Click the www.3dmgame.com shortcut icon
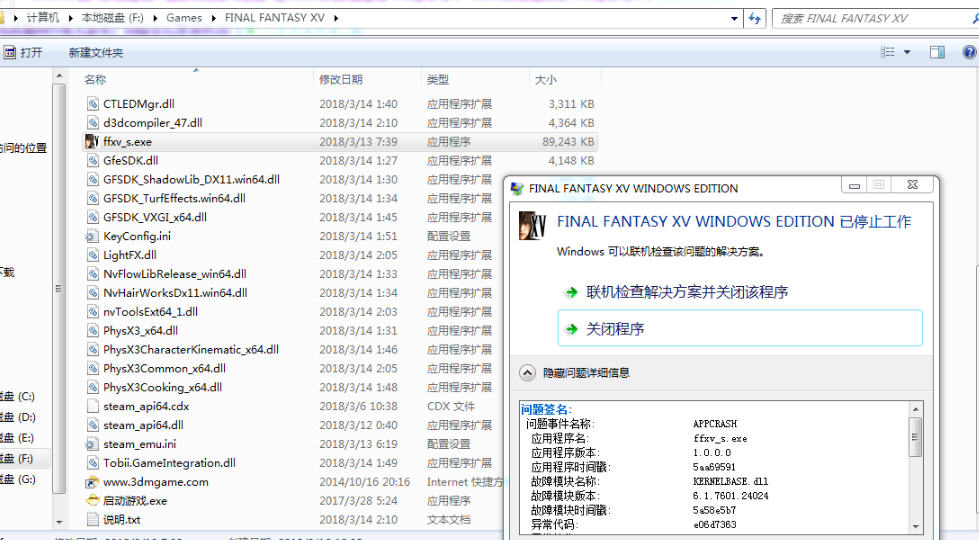 [x=92, y=482]
